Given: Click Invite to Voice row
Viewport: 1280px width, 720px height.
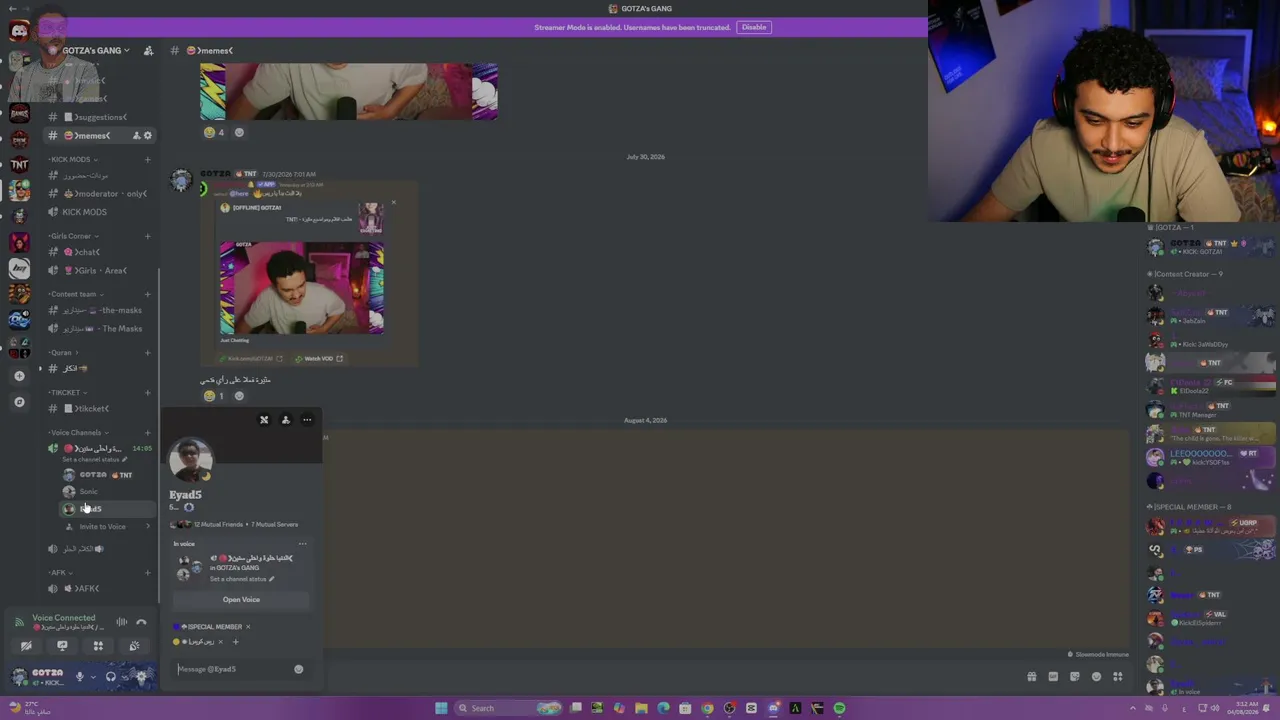Looking at the screenshot, I should tap(105, 526).
